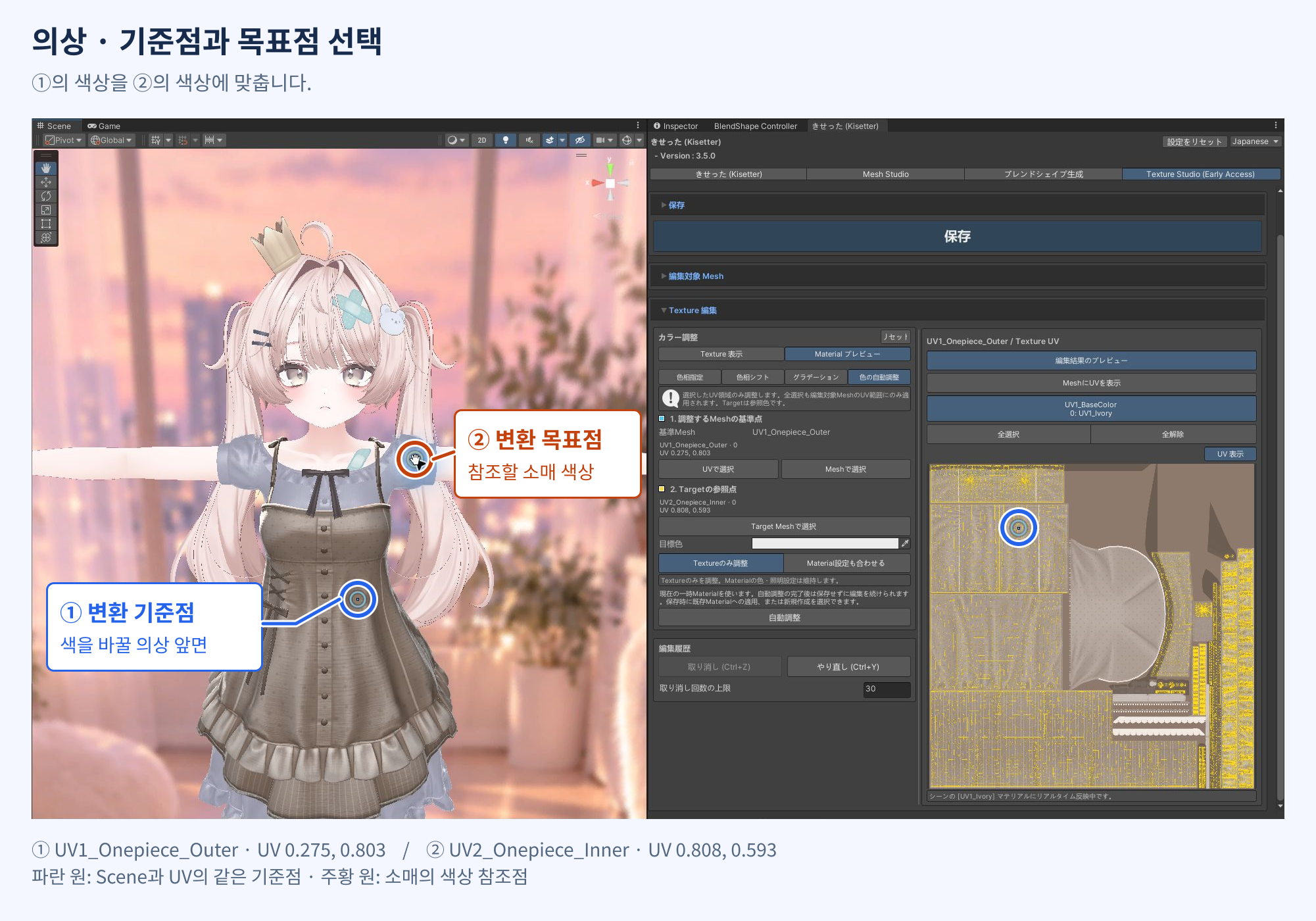Click the large 保存 save button
The width and height of the screenshot is (1316, 921).
[957, 236]
